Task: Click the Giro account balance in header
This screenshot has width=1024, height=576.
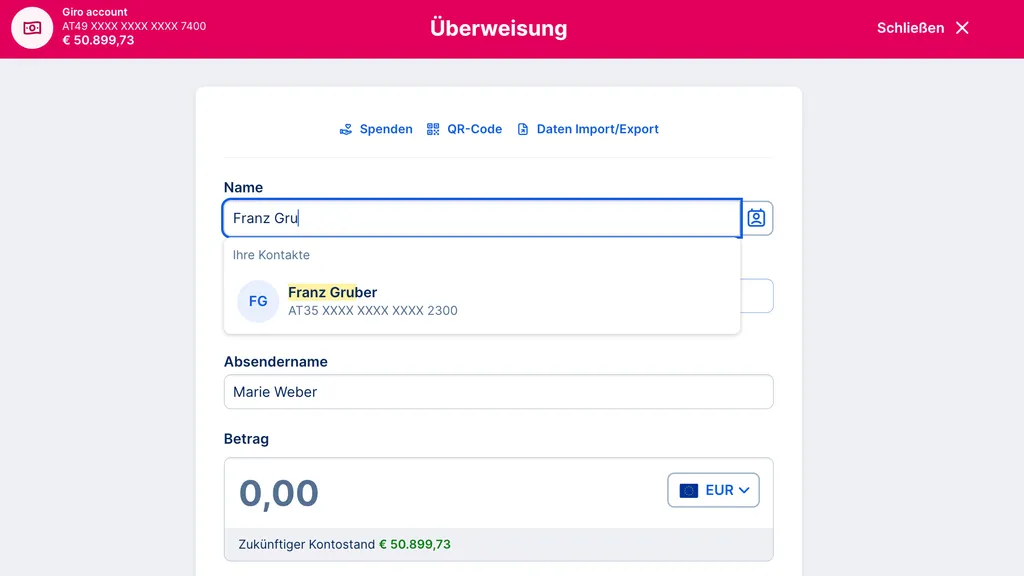Action: [x=98, y=41]
